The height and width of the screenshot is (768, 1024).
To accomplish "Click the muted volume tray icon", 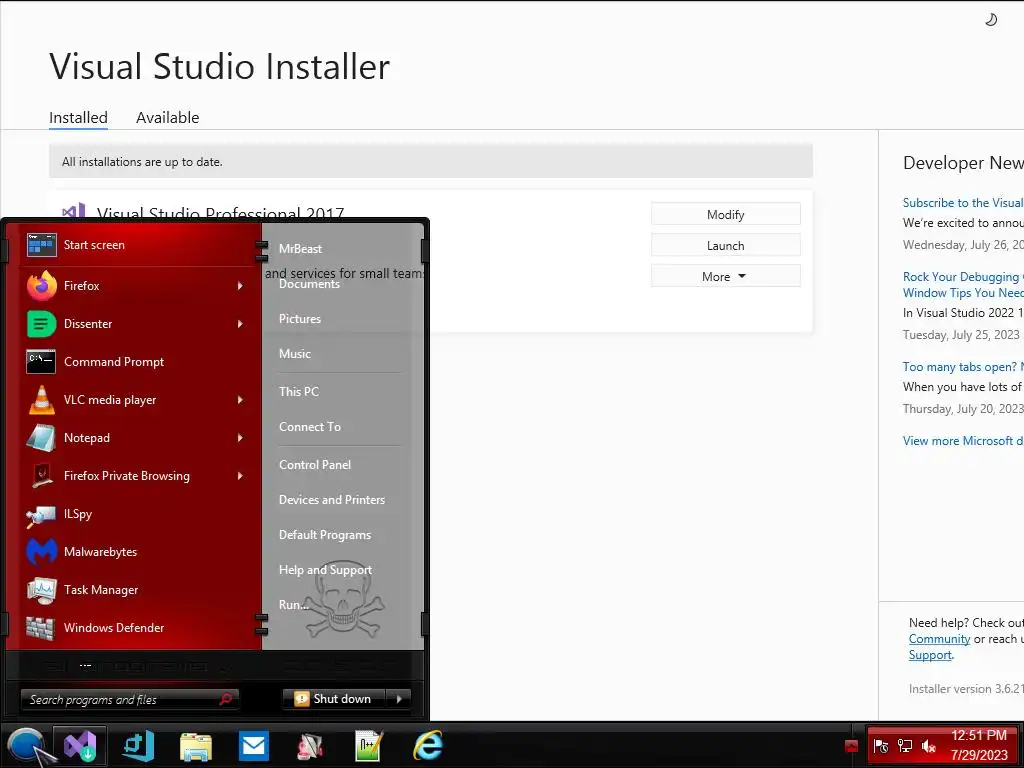I will tap(928, 746).
